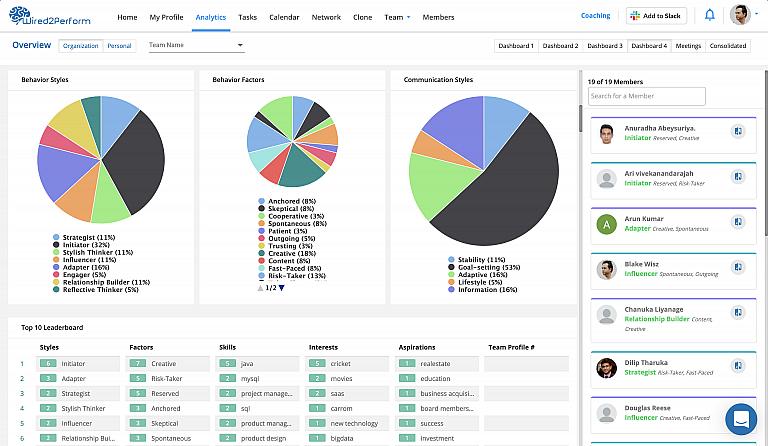Click Risk-Taker in Factors leaderboard
768x446 pixels.
click(168, 378)
